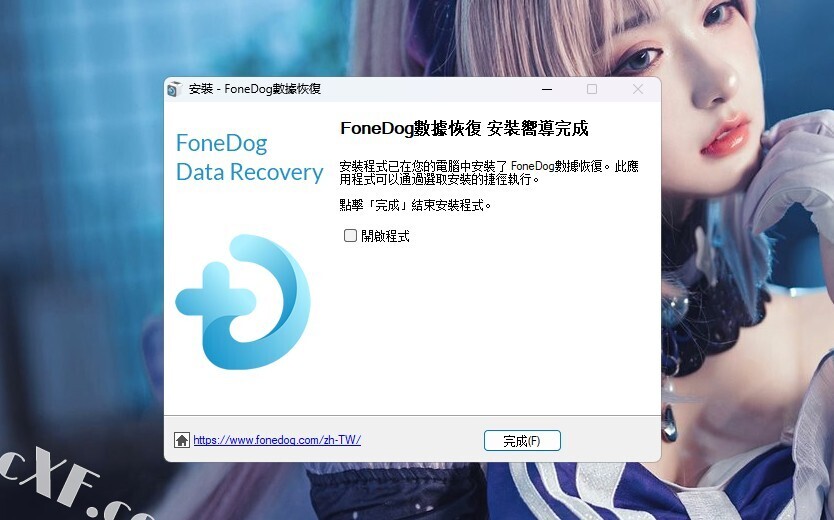The width and height of the screenshot is (834, 520).
Task: Click the FoneDog word in the side banner
Action: (x=222, y=144)
